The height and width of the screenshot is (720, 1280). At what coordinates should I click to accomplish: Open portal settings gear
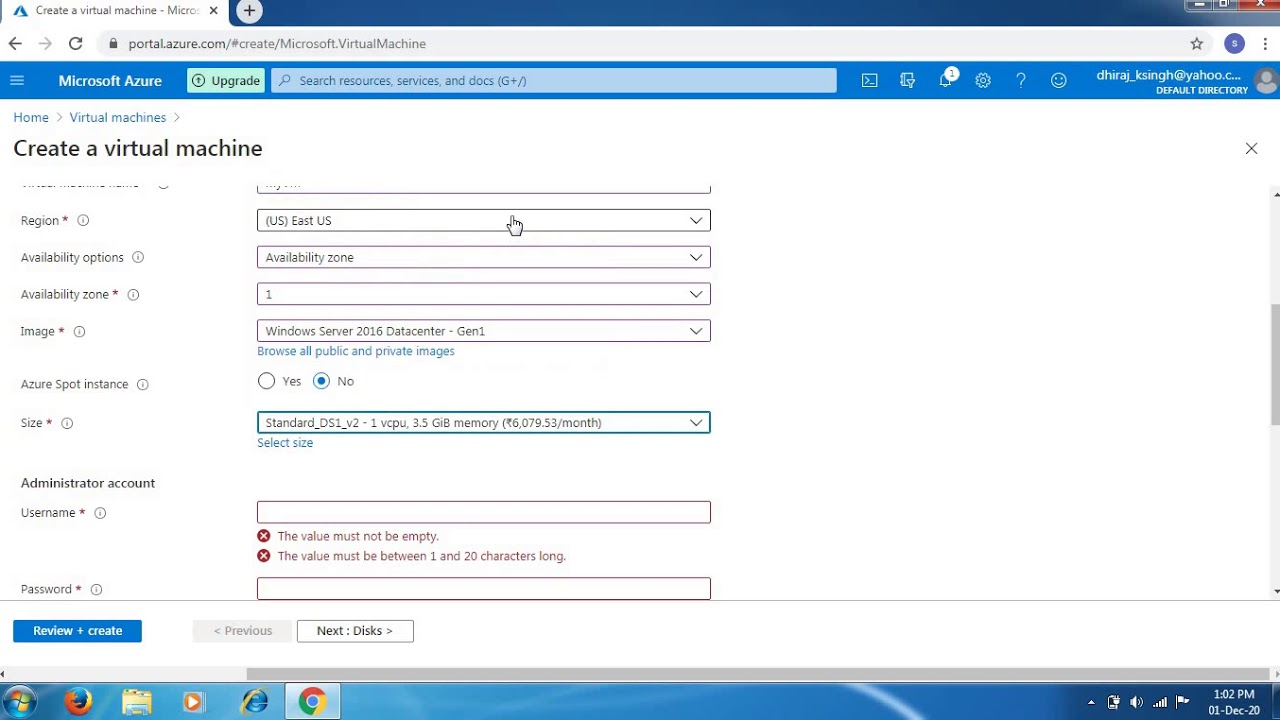[x=983, y=80]
